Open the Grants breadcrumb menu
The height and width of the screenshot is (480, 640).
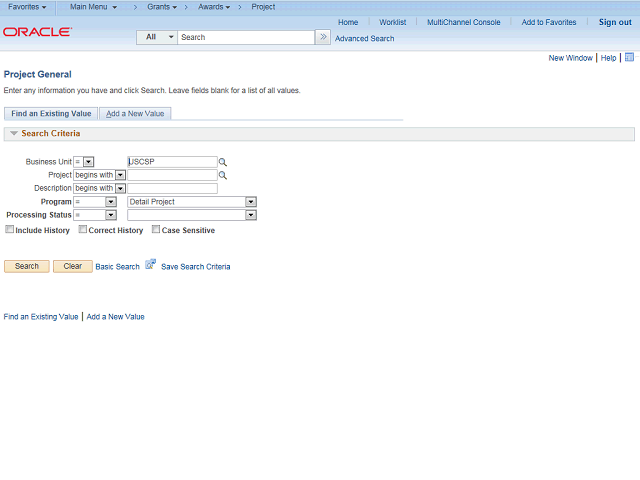pos(162,7)
